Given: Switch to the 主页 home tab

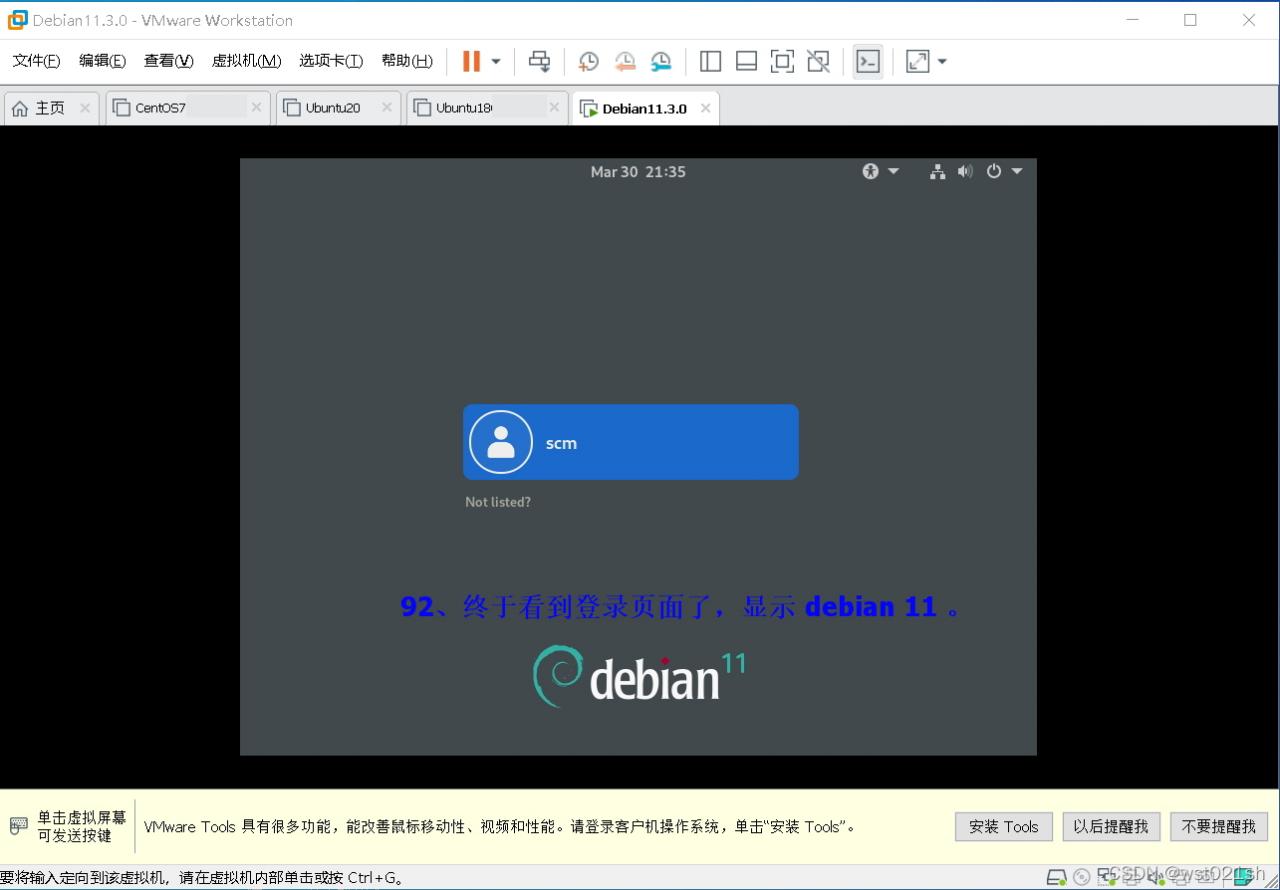Looking at the screenshot, I should click(x=50, y=108).
